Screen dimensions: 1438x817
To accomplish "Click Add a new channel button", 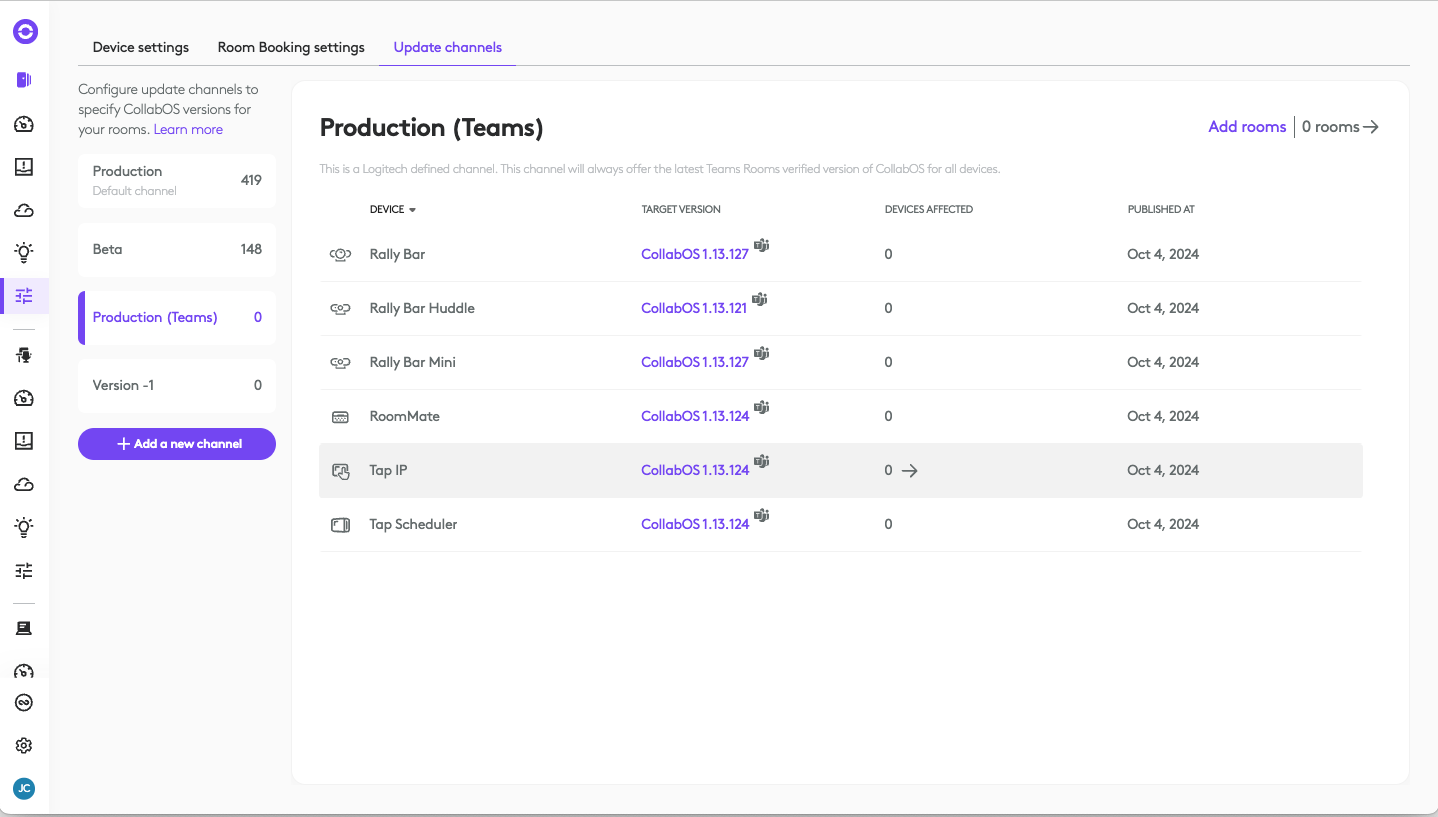I will pyautogui.click(x=177, y=444).
